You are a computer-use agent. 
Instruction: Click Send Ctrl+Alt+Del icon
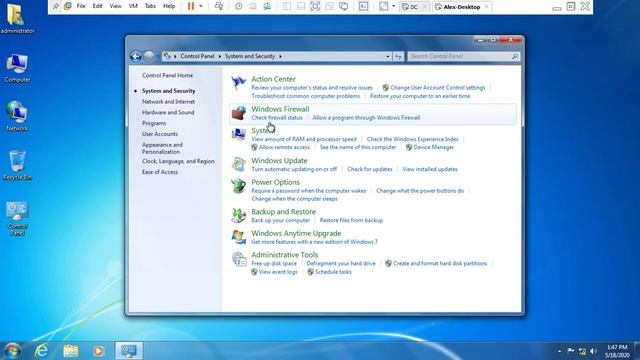point(218,6)
